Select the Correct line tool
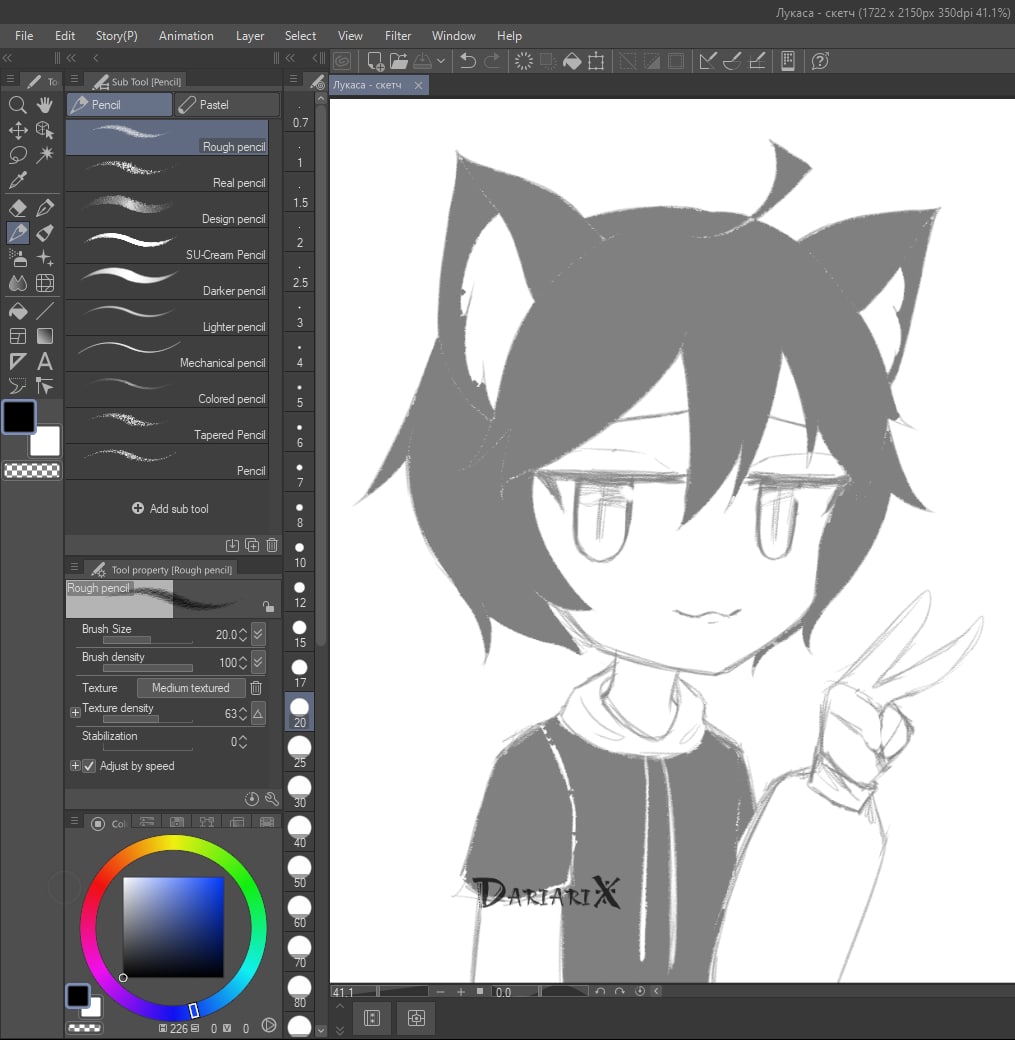Screen dimensions: 1015x1040 (x=44, y=386)
